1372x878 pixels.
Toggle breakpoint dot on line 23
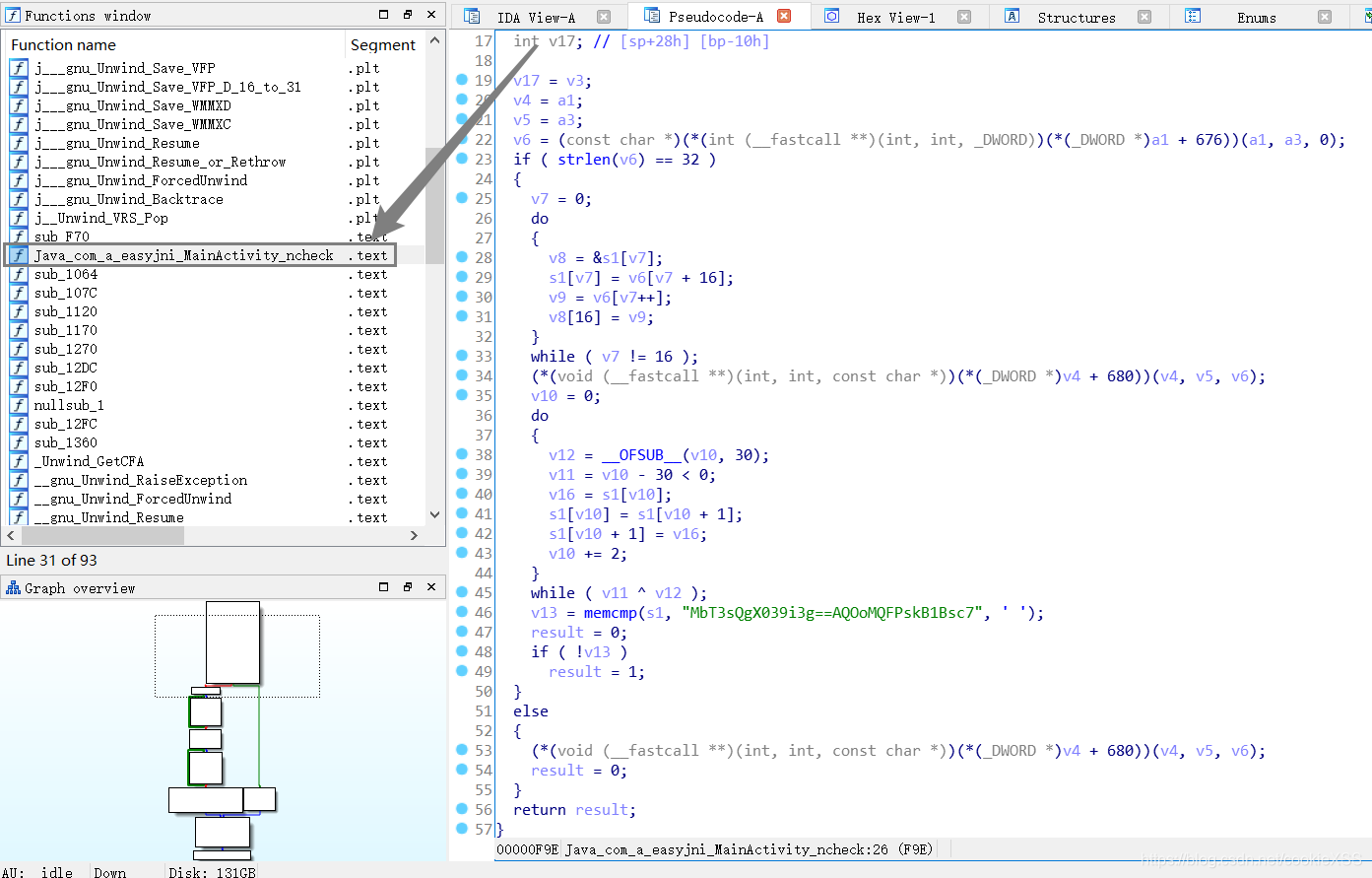point(462,159)
